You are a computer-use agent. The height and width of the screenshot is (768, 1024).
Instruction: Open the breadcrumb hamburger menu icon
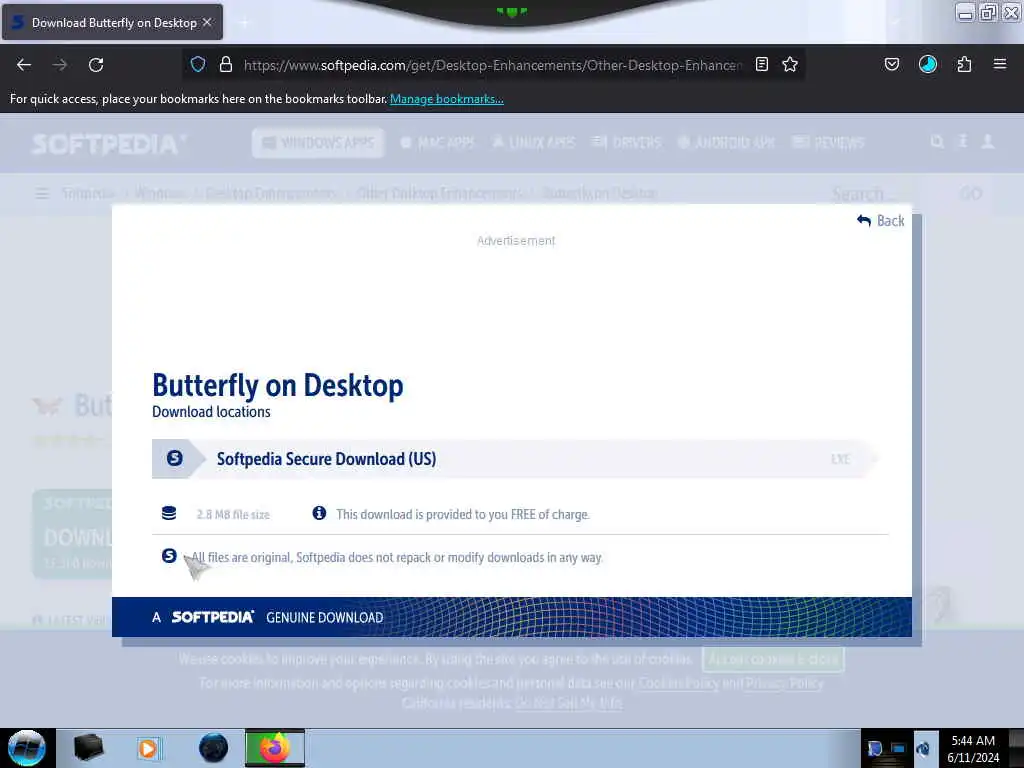point(42,194)
